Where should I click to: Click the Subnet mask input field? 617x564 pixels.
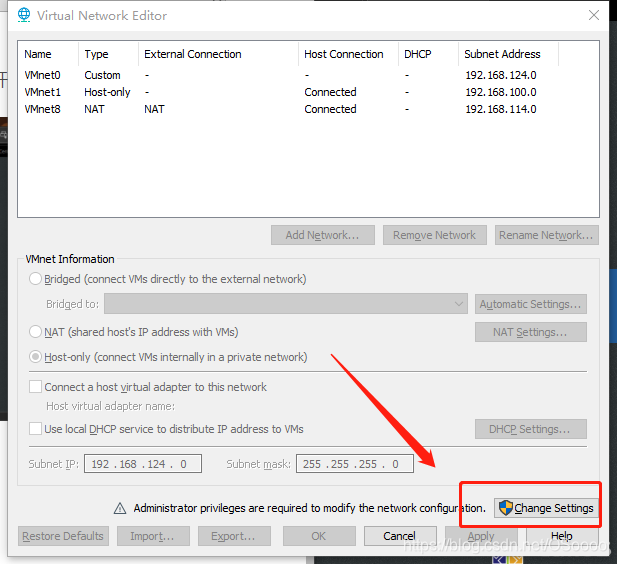coord(355,464)
